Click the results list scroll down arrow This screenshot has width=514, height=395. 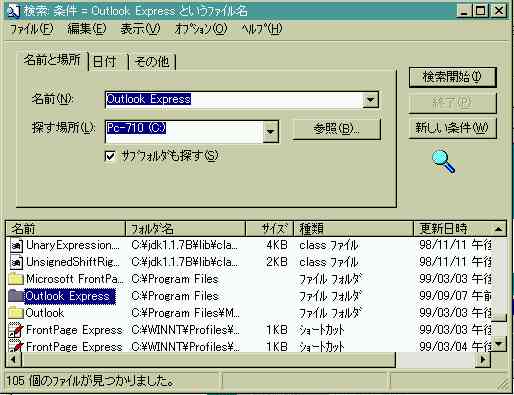tap(499, 343)
